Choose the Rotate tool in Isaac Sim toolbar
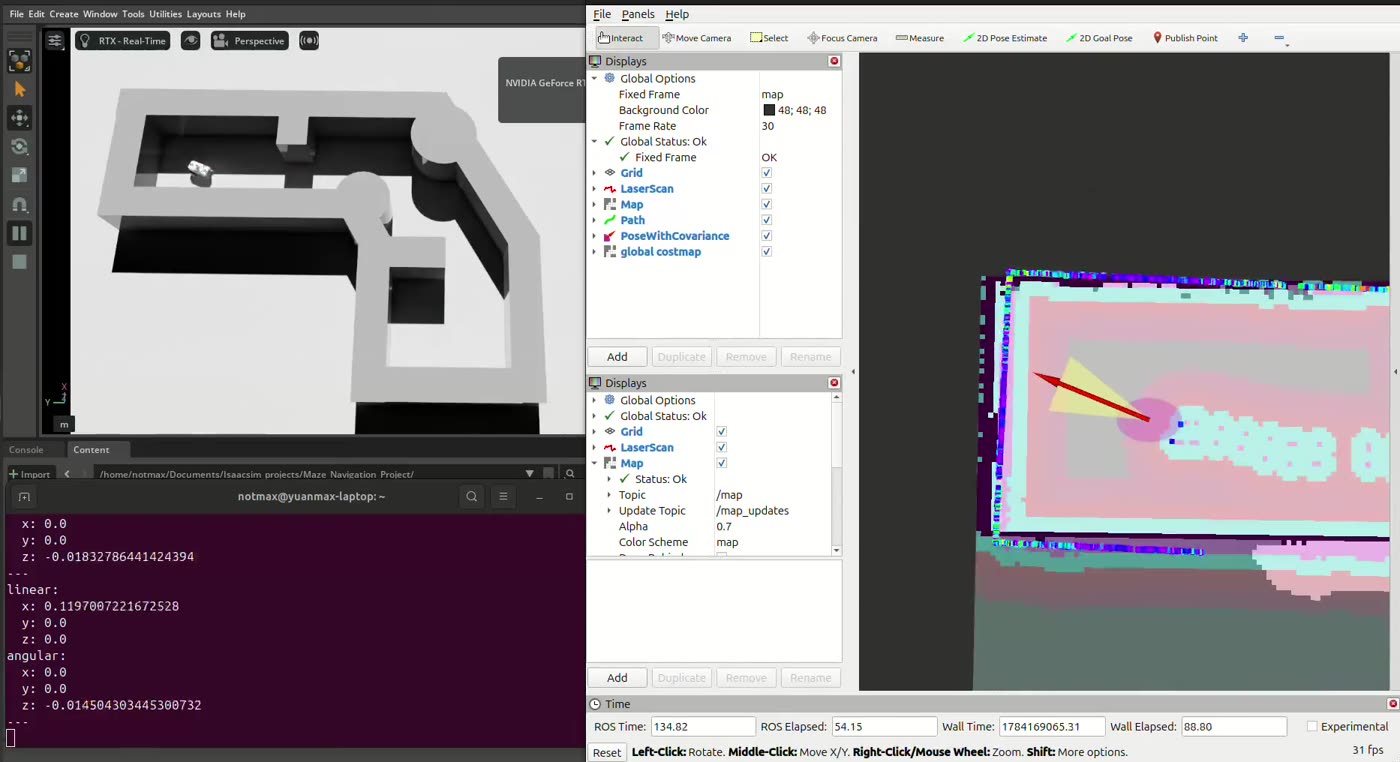 tap(19, 147)
